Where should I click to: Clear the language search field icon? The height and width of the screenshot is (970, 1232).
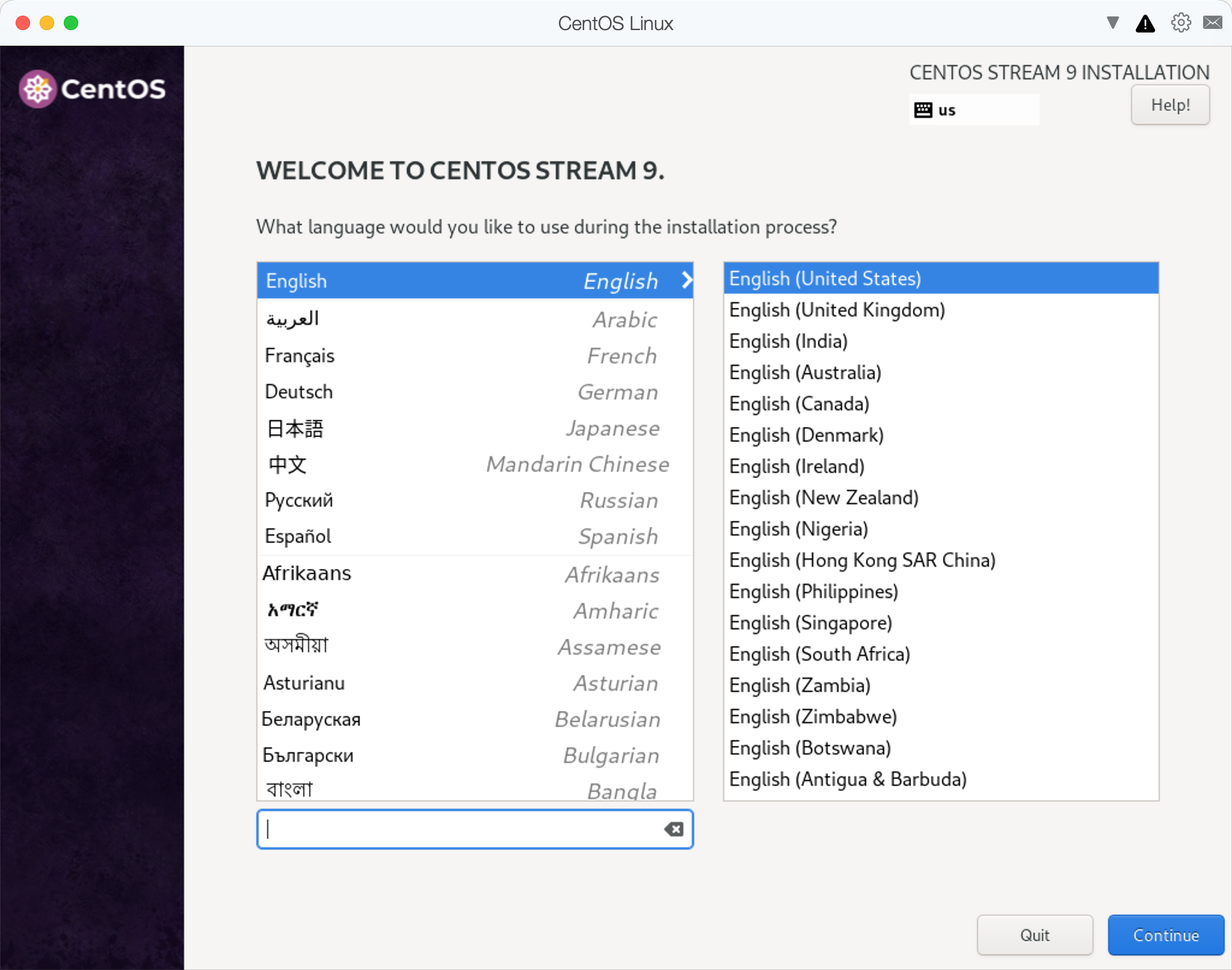(x=674, y=829)
